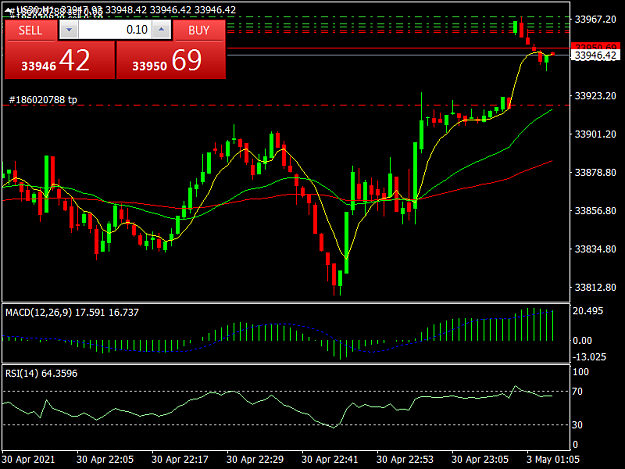The width and height of the screenshot is (625, 469).
Task: Increase lot size with the up arrow
Action: 161,30
